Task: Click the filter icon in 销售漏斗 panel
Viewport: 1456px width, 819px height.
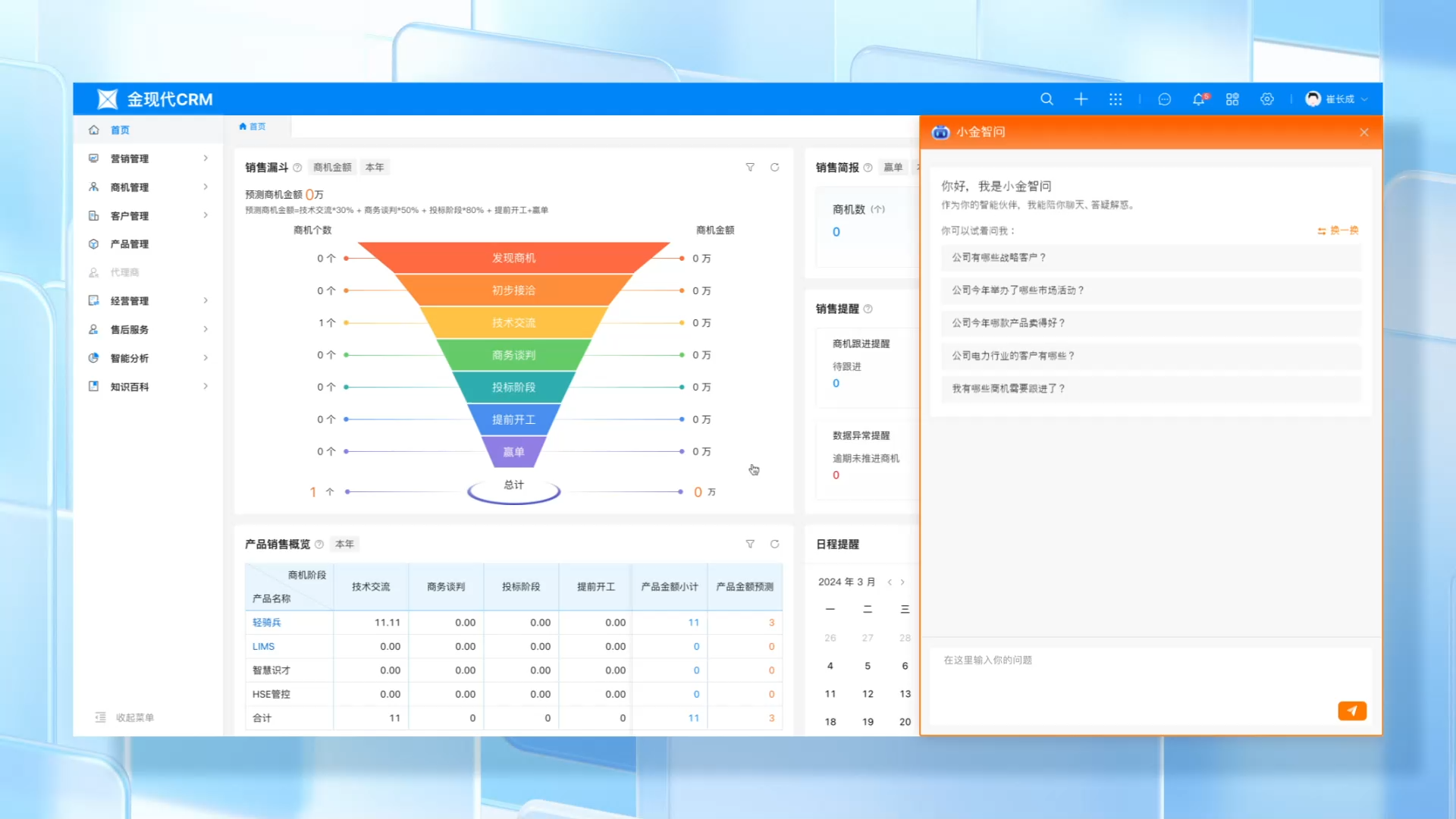Action: coord(750,168)
